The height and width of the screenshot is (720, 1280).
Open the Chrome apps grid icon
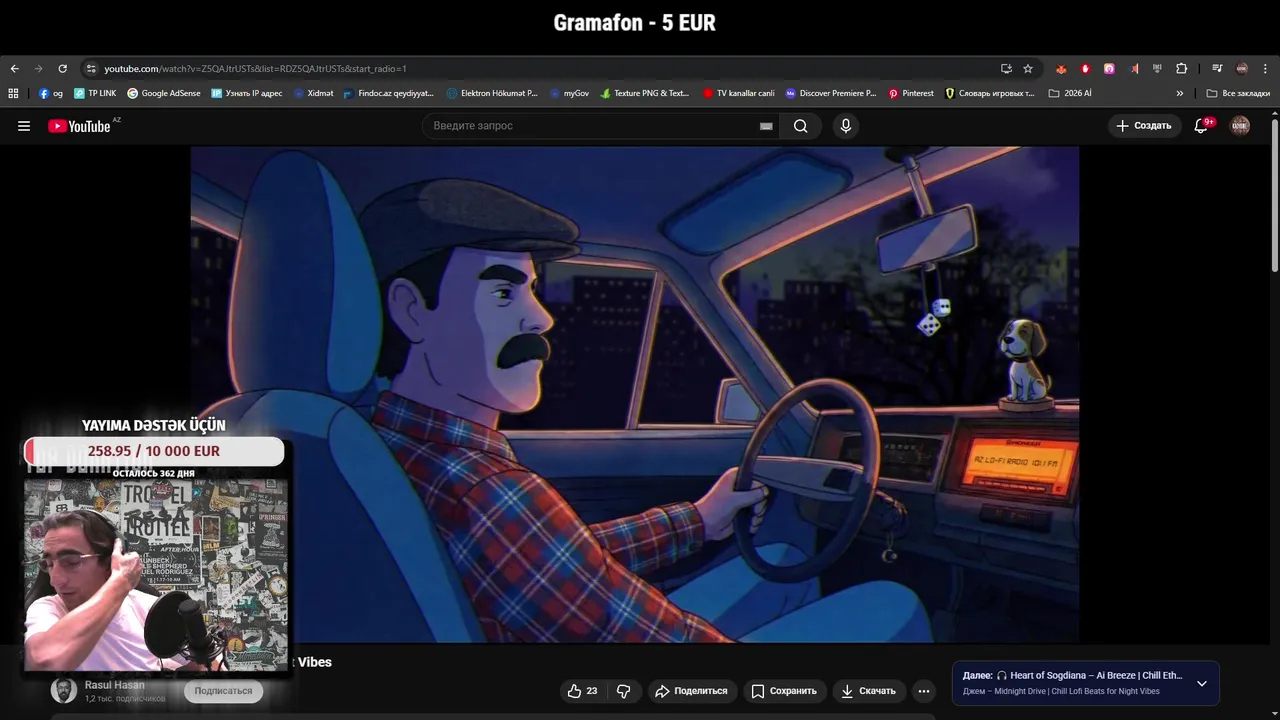pos(13,93)
